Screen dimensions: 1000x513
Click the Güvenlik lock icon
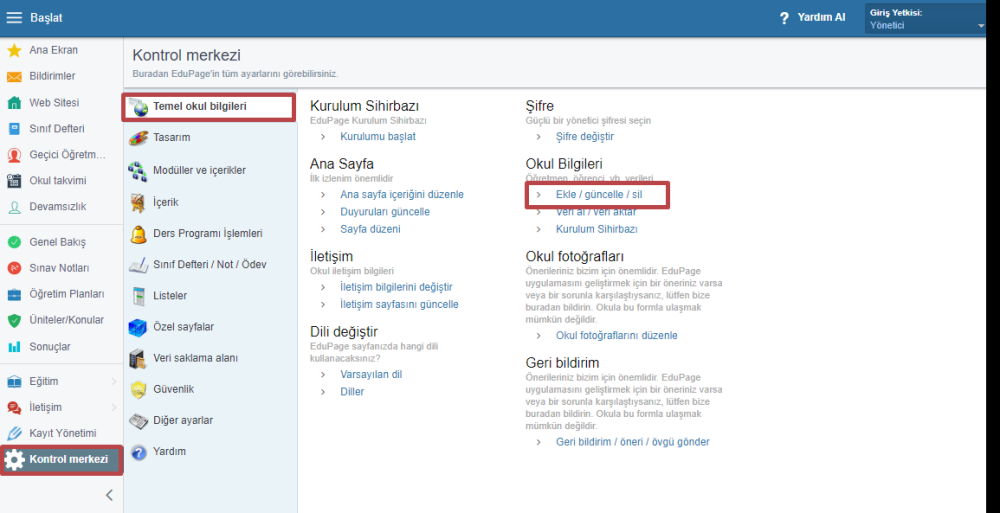click(x=138, y=389)
